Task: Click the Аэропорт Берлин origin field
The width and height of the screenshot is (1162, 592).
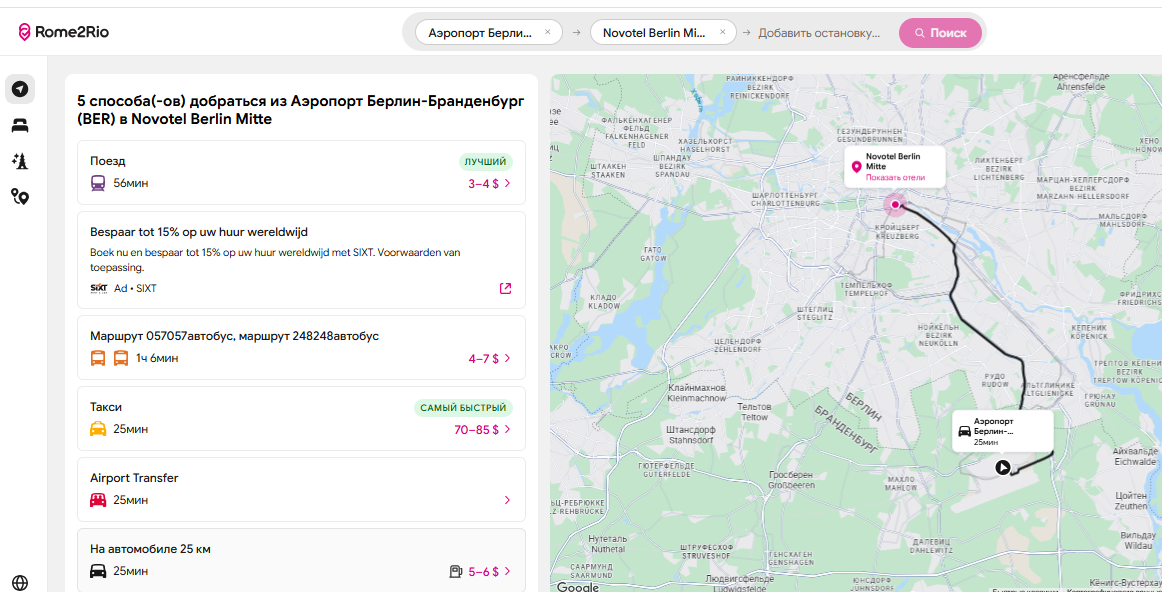Action: (480, 33)
